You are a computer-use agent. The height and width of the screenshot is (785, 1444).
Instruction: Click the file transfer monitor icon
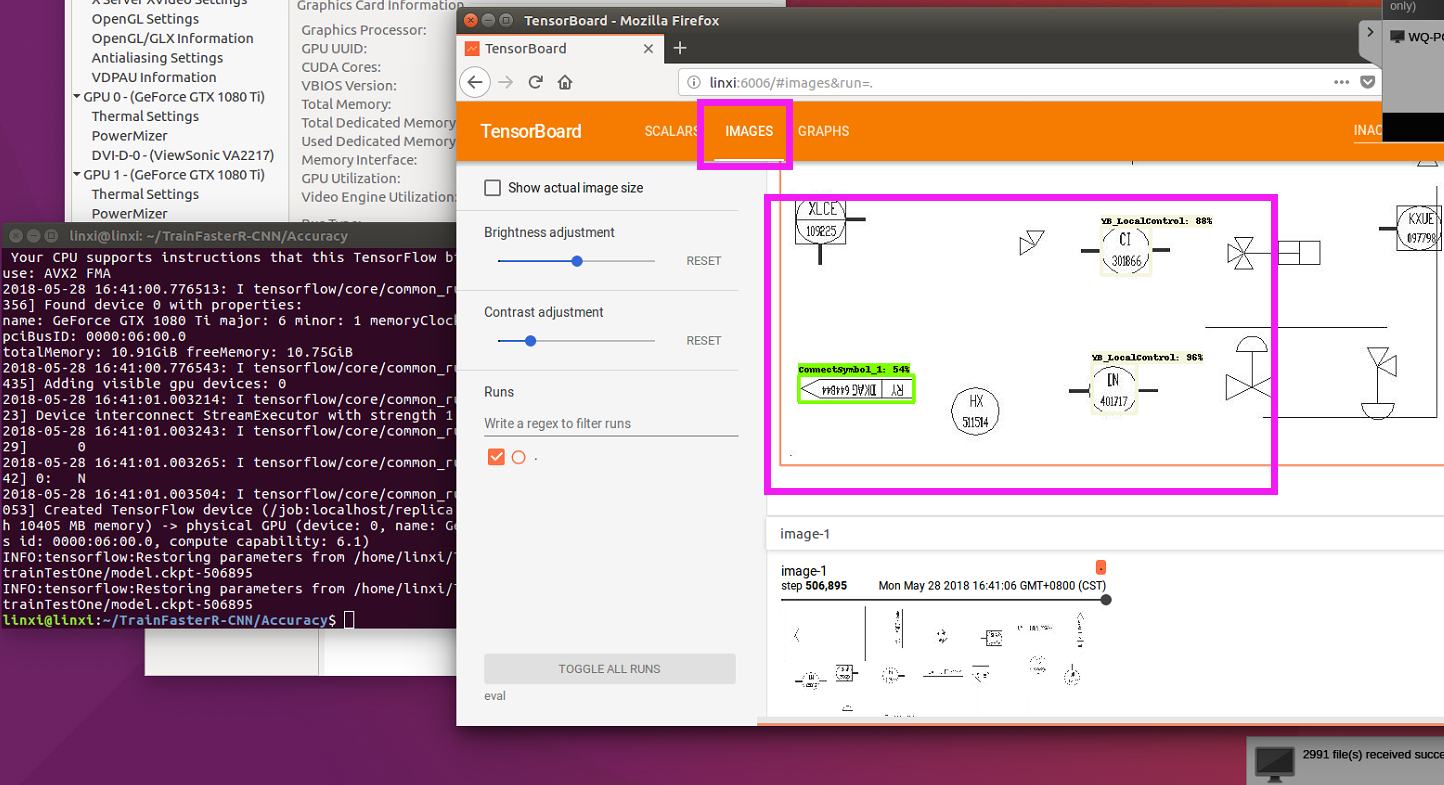pyautogui.click(x=1274, y=762)
